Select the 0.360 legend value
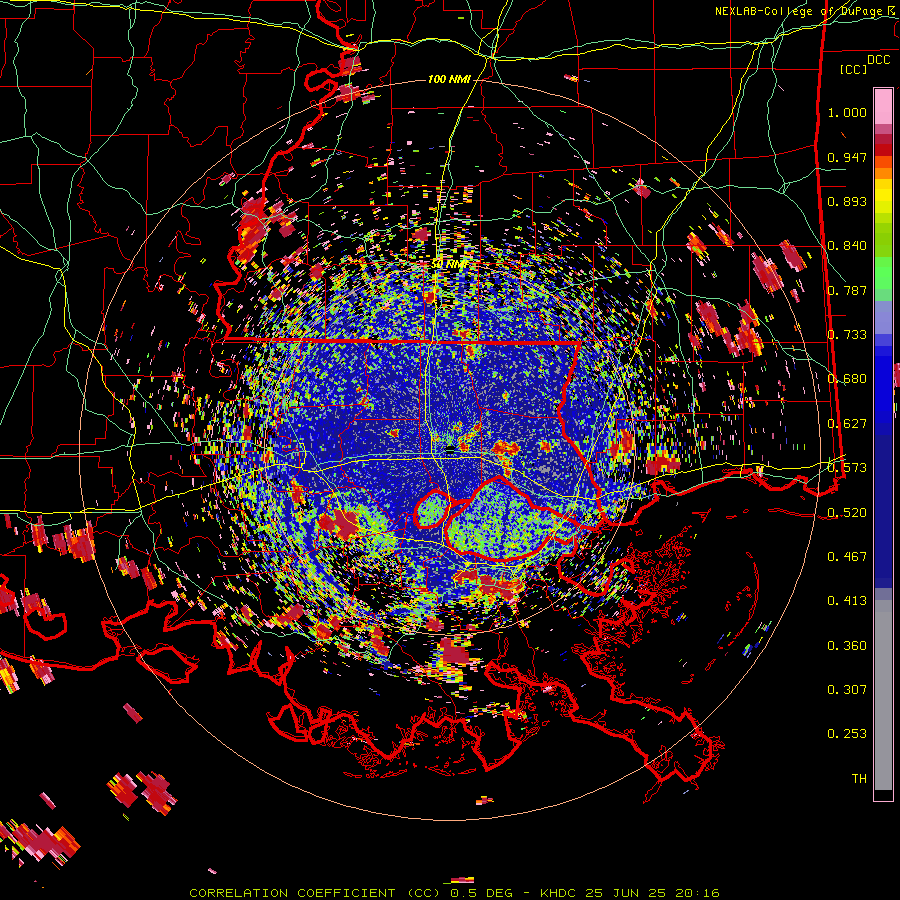The image size is (900, 900). tap(847, 645)
